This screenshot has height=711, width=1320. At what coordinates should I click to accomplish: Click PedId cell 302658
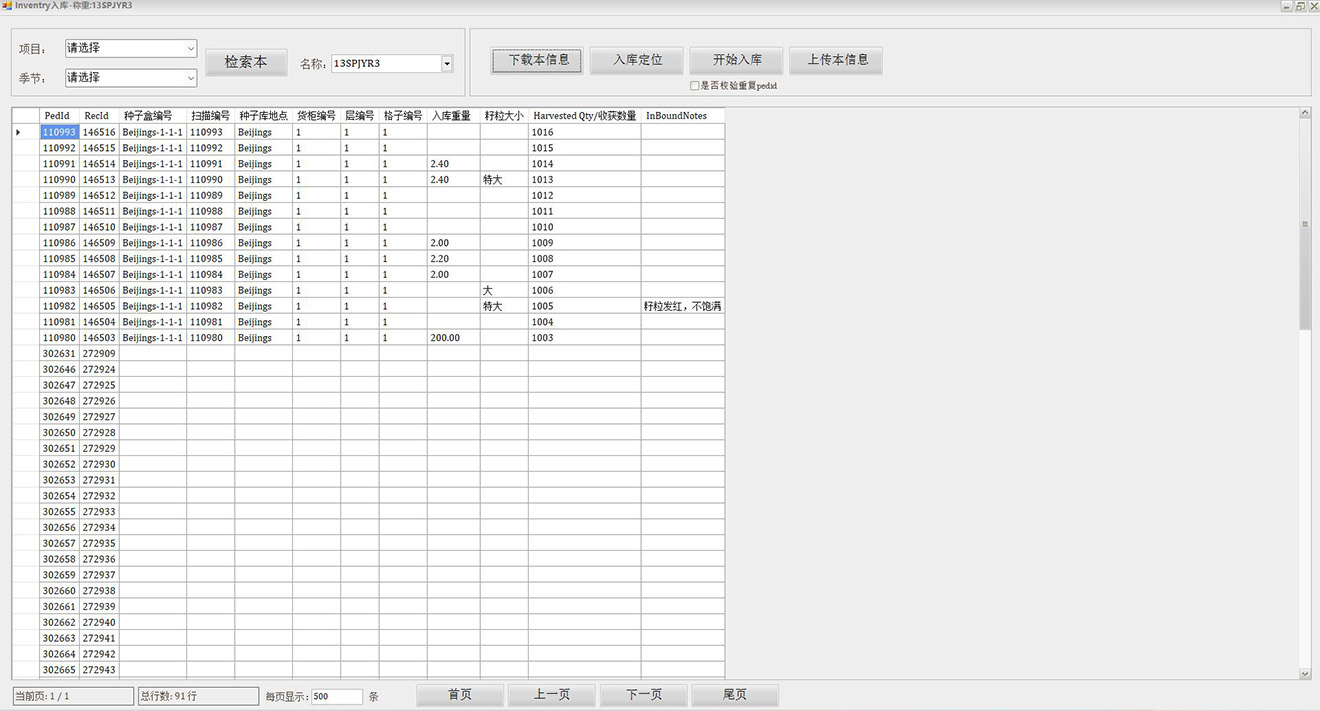click(59, 559)
